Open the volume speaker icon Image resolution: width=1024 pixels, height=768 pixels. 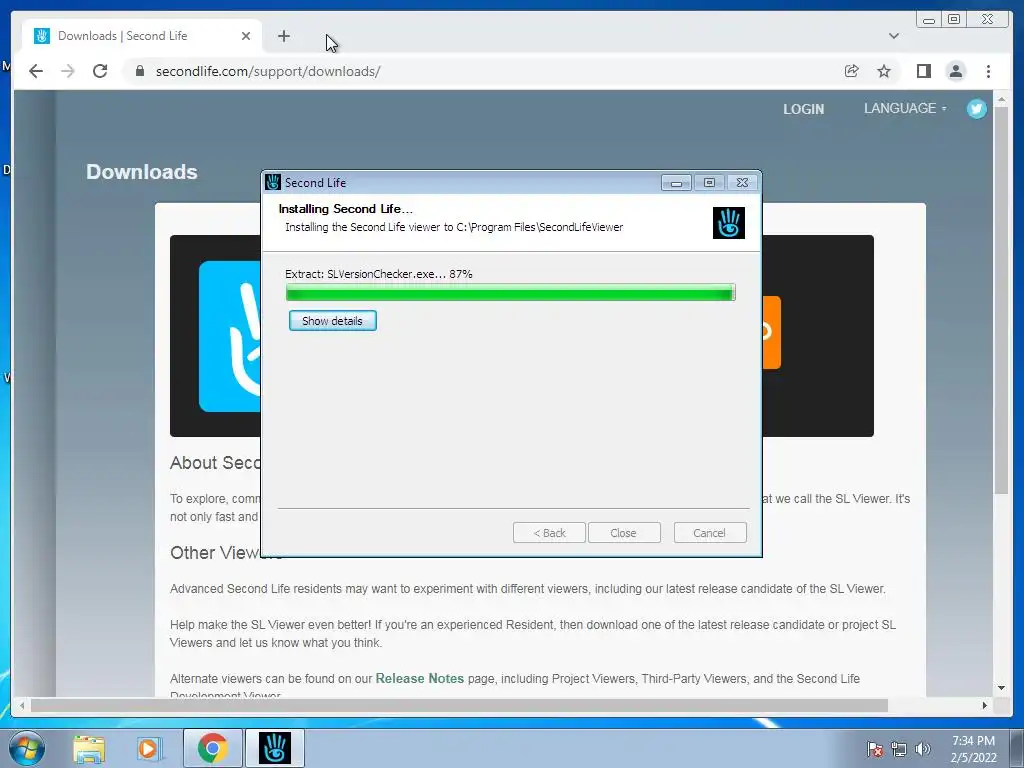click(923, 749)
